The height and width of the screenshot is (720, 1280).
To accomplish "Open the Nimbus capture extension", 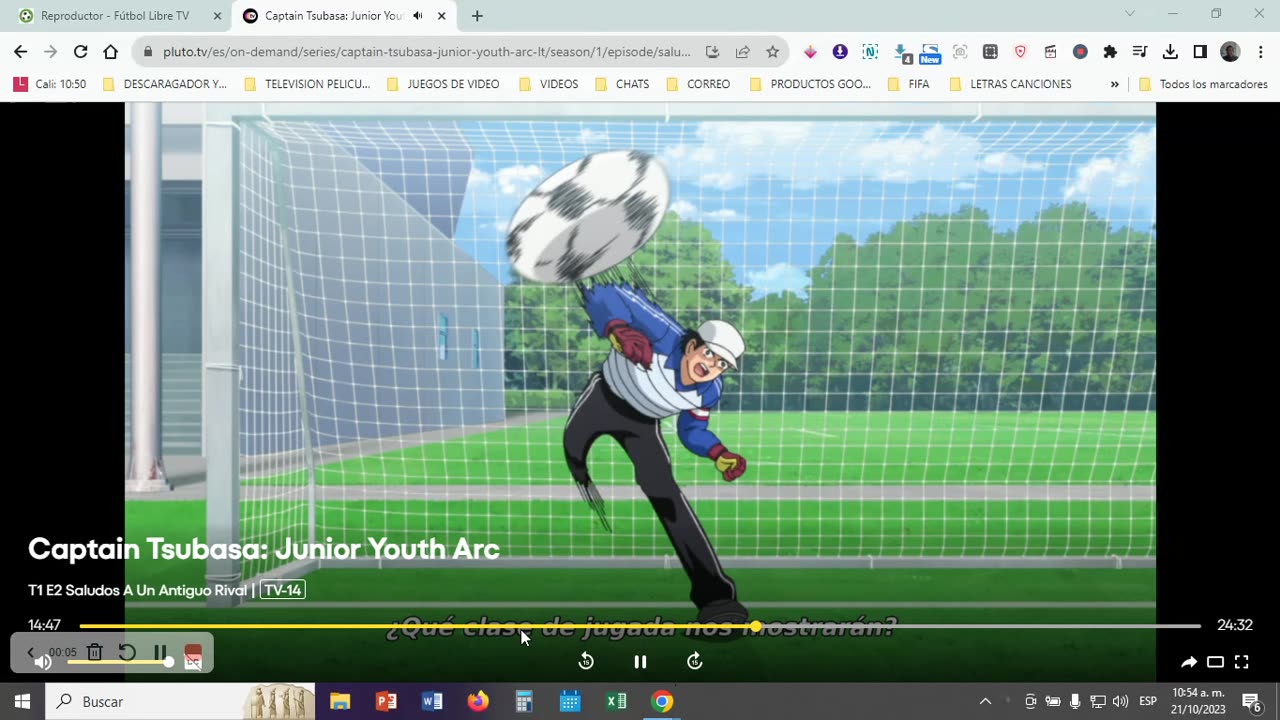I will click(x=870, y=52).
